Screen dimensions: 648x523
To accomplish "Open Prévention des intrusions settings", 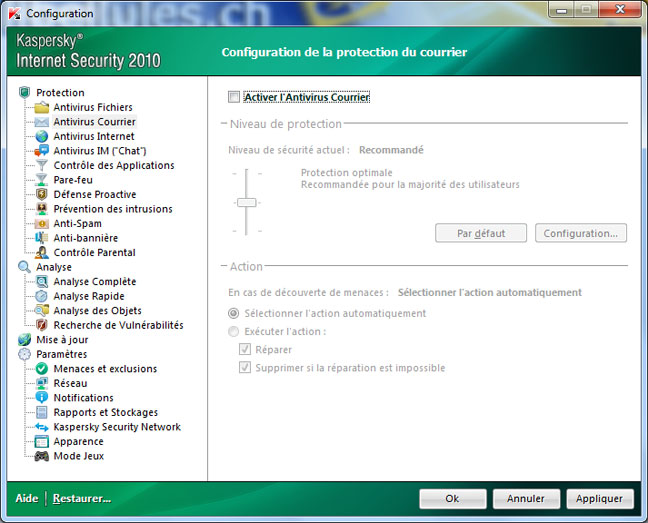I will tap(113, 209).
